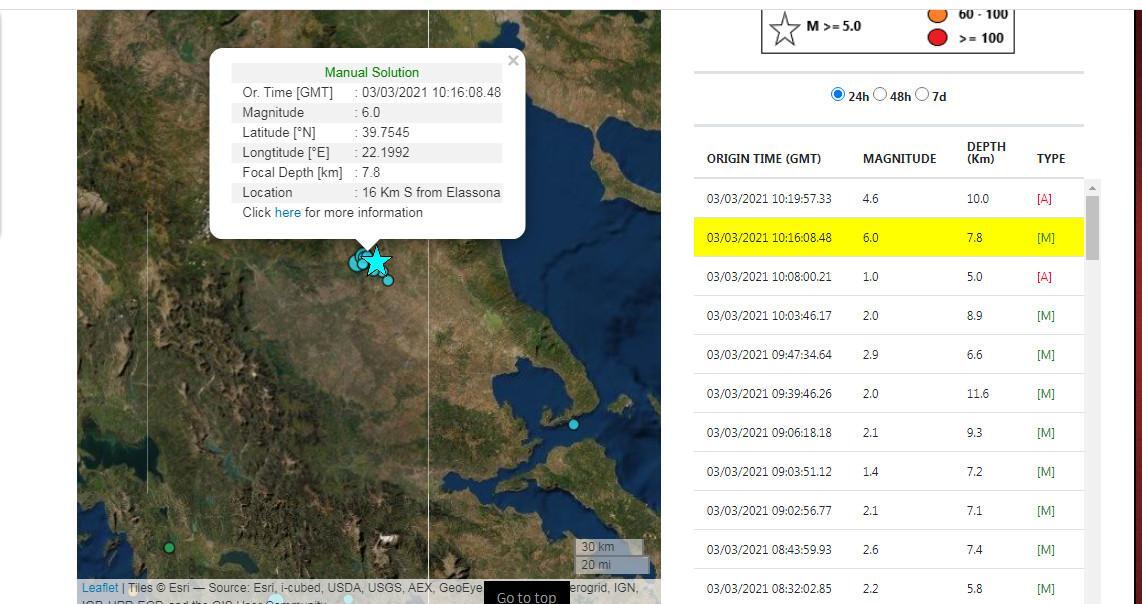This screenshot has height=604, width=1142.
Task: Click the MAGNITUDE column header
Action: pos(899,158)
